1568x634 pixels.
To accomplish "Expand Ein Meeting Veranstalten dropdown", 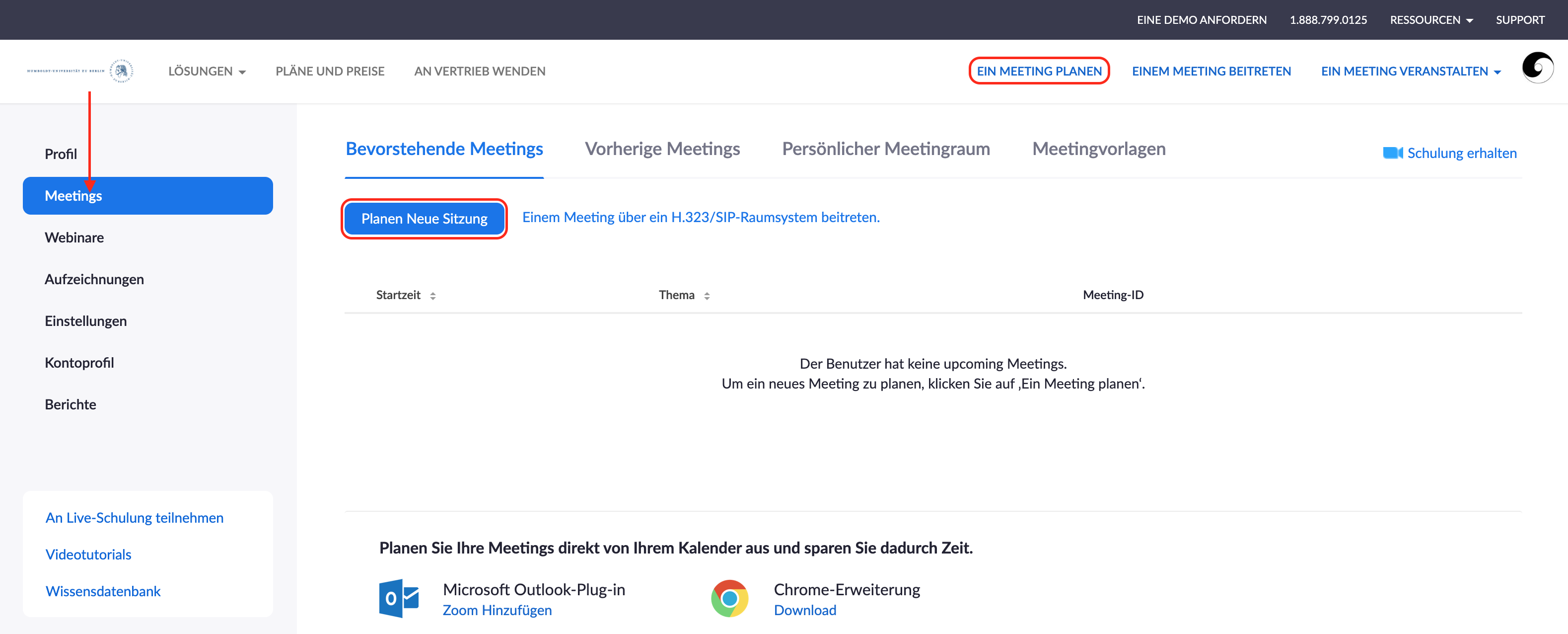I will click(1410, 71).
